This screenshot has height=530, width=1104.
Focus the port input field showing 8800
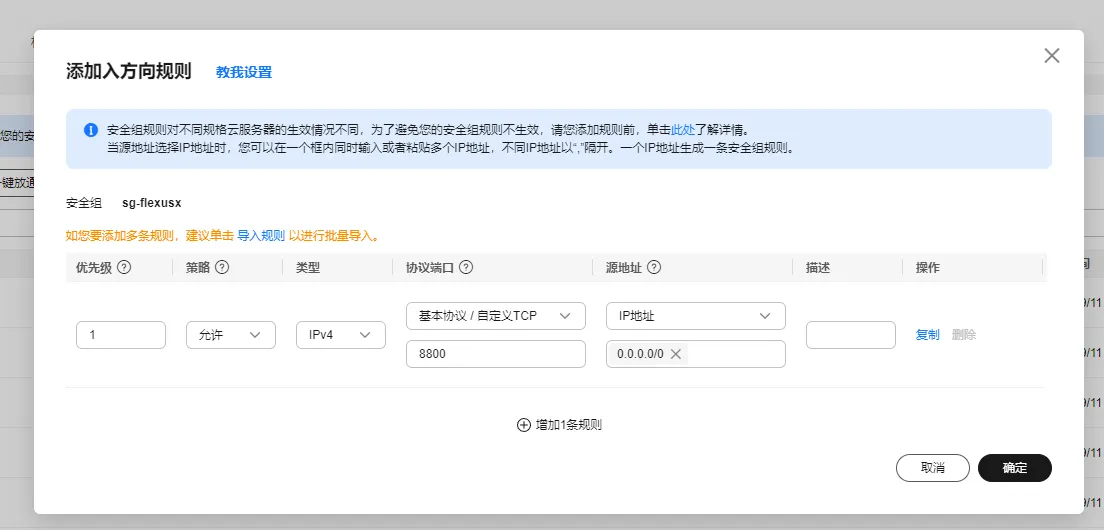(495, 354)
